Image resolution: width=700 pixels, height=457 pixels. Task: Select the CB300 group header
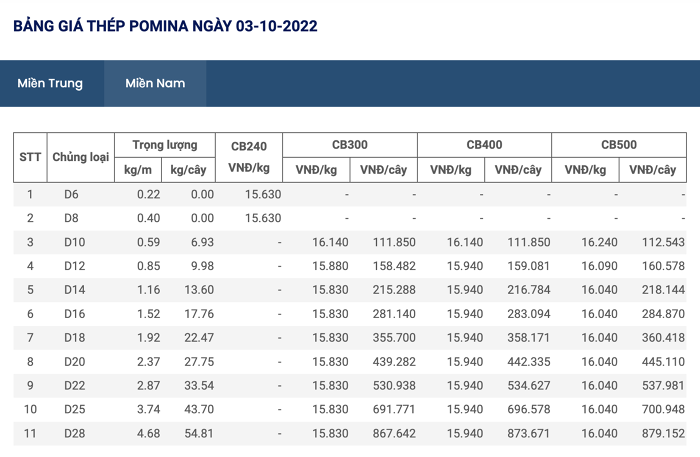(350, 145)
